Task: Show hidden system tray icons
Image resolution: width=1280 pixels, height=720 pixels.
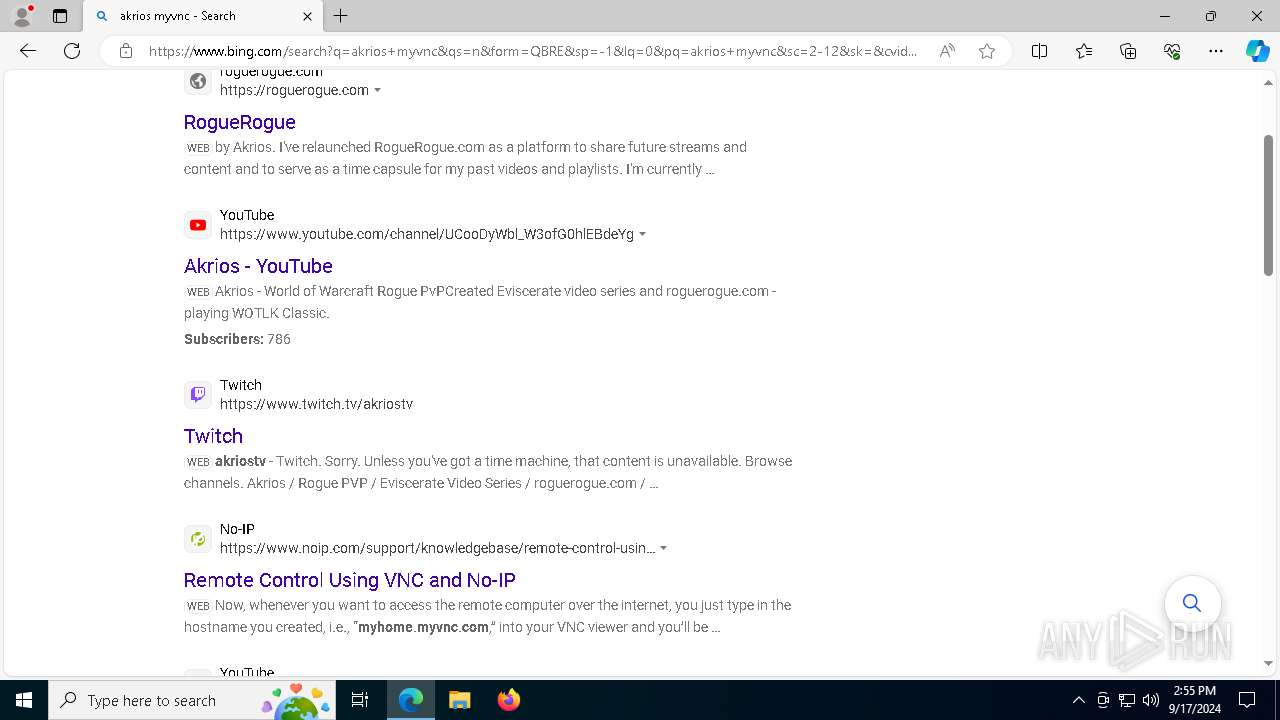Action: click(1078, 700)
